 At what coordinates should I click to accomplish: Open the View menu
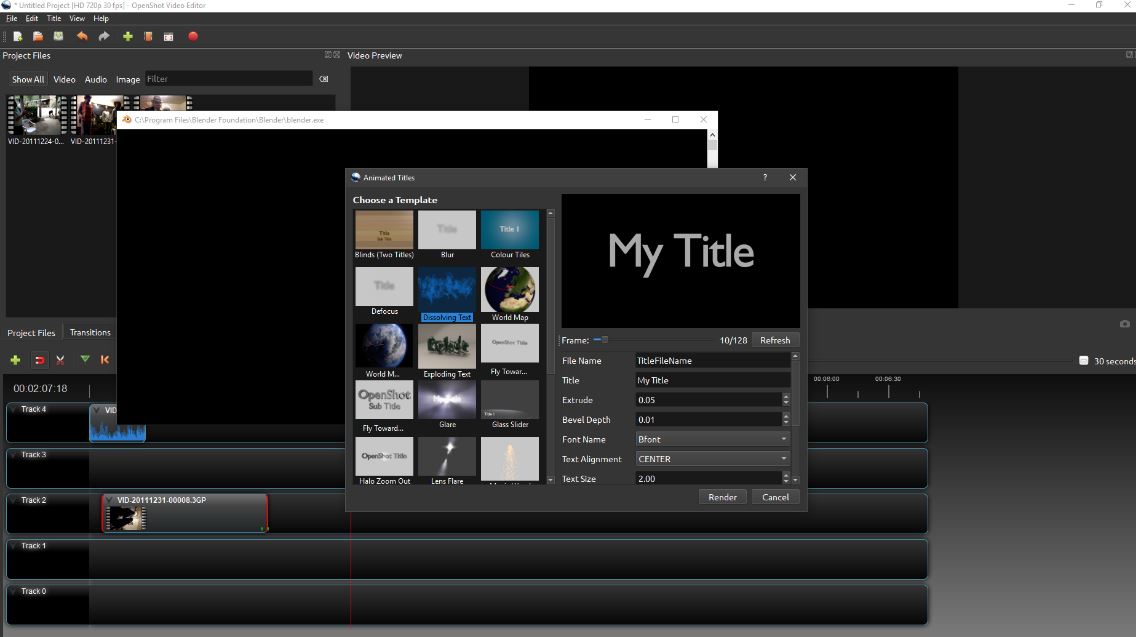(77, 18)
